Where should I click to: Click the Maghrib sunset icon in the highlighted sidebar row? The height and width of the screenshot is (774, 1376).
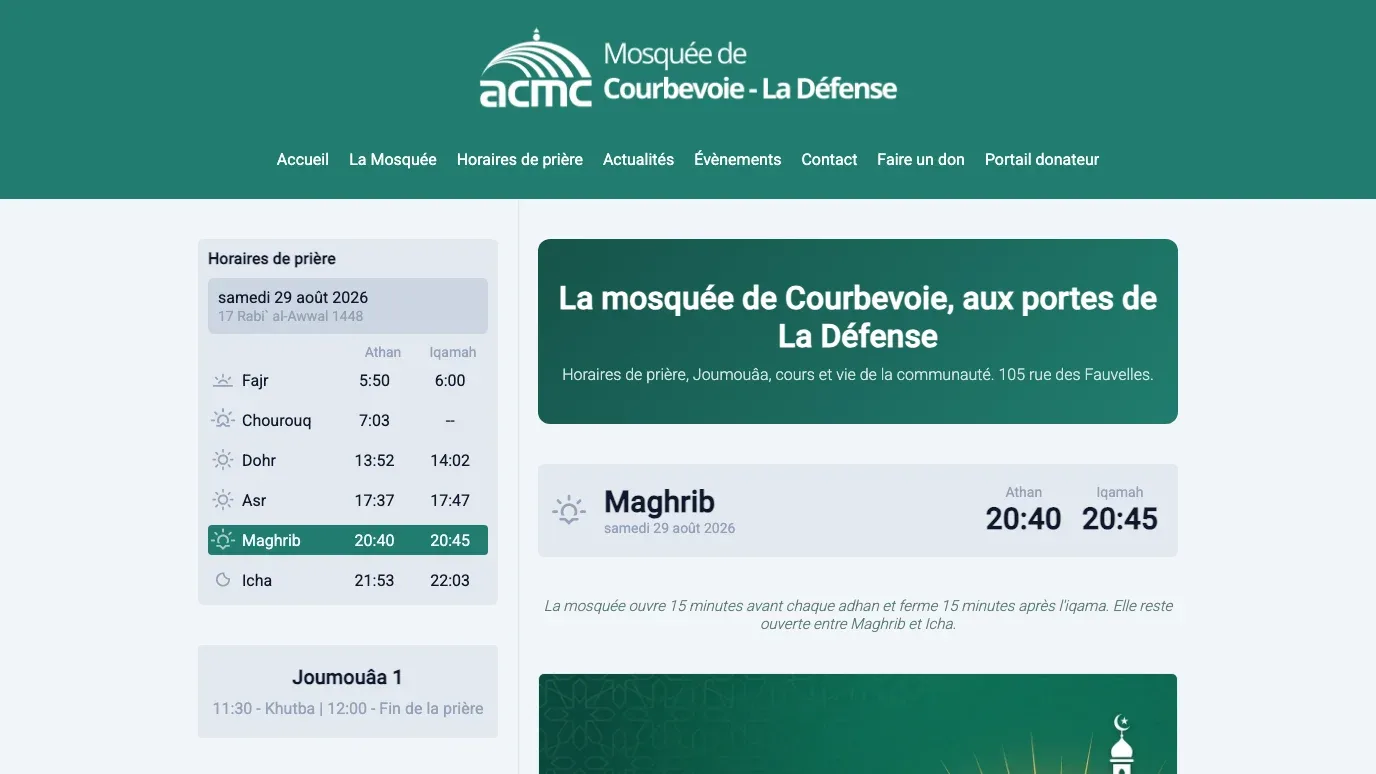(223, 541)
